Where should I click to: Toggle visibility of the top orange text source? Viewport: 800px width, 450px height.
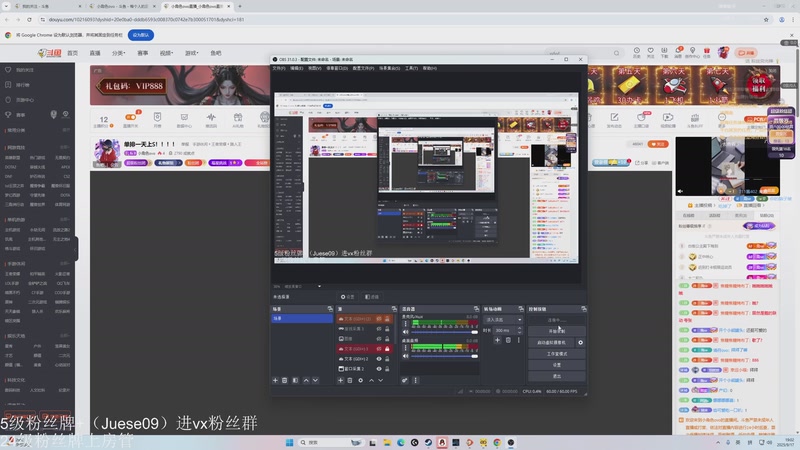pyautogui.click(x=379, y=319)
